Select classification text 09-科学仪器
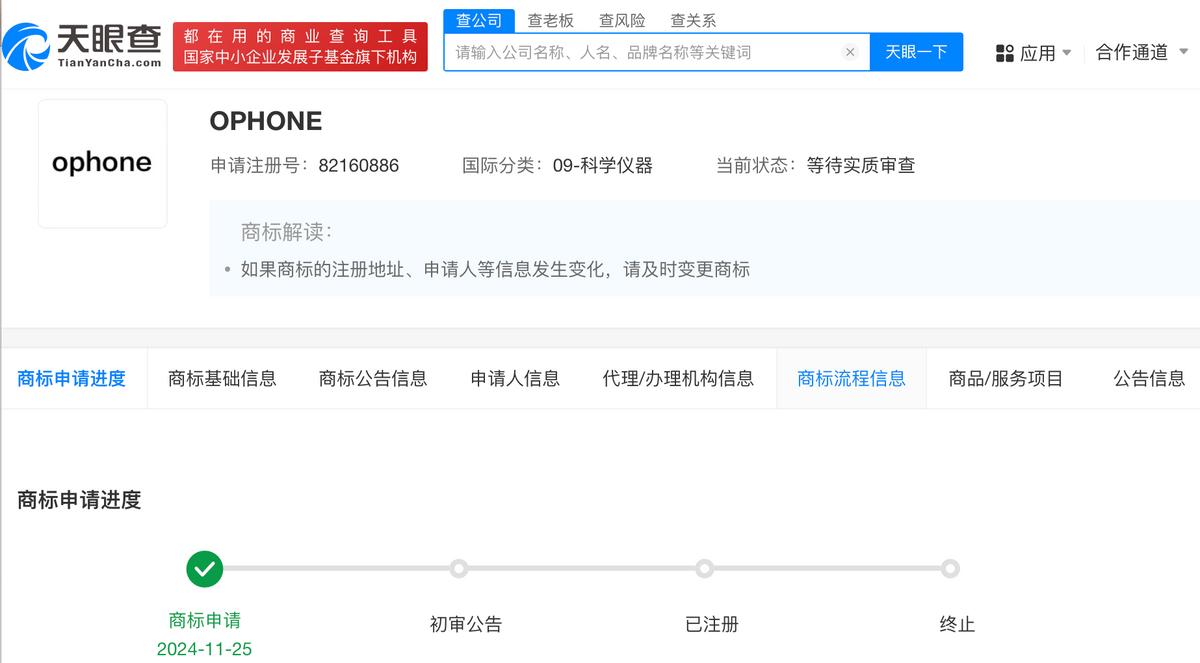The width and height of the screenshot is (1200, 663). 603,166
